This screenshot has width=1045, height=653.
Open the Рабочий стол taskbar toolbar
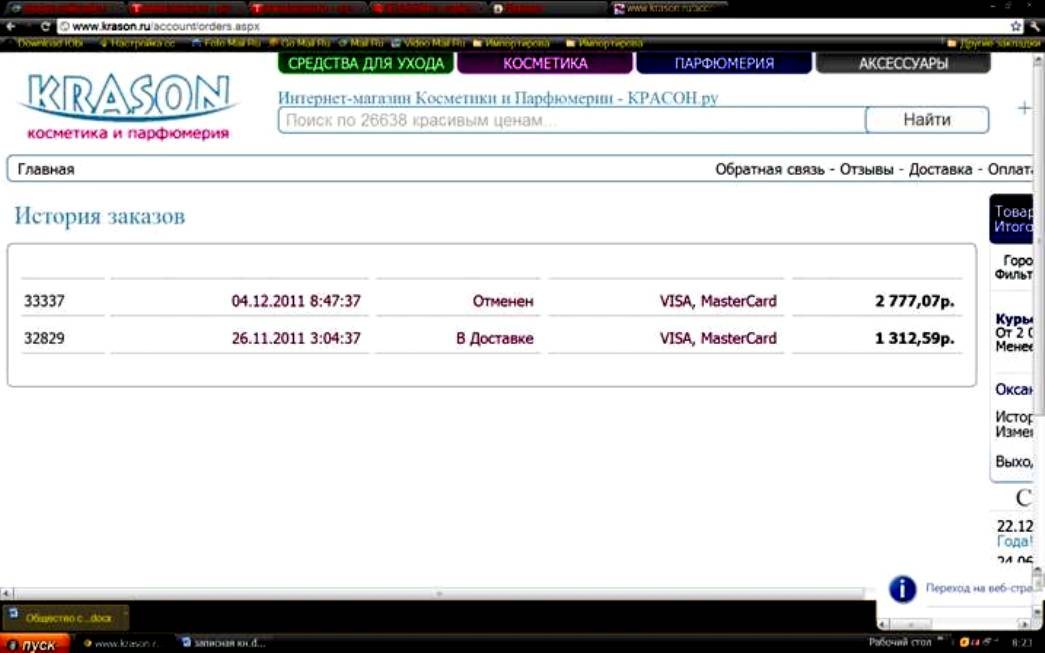click(x=899, y=642)
